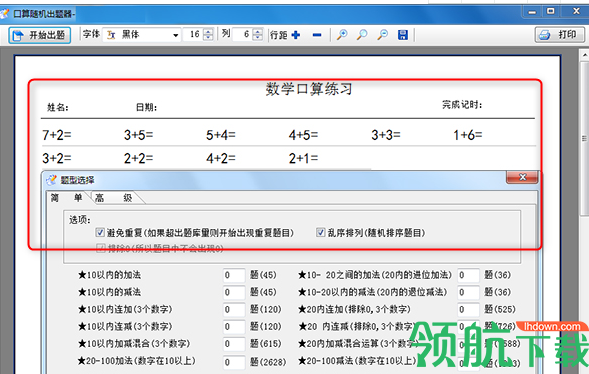The height and width of the screenshot is (374, 589).
Task: Click the problem 4+2= on the worksheet
Action: 221,158
